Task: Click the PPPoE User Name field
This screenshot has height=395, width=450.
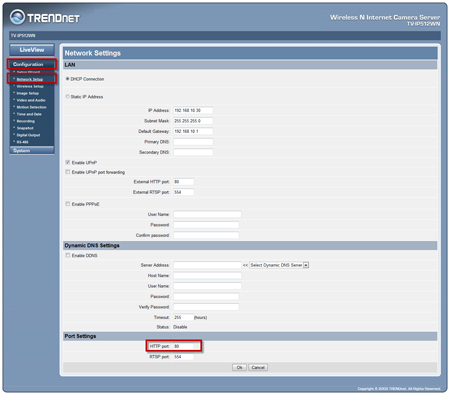Action: point(207,214)
